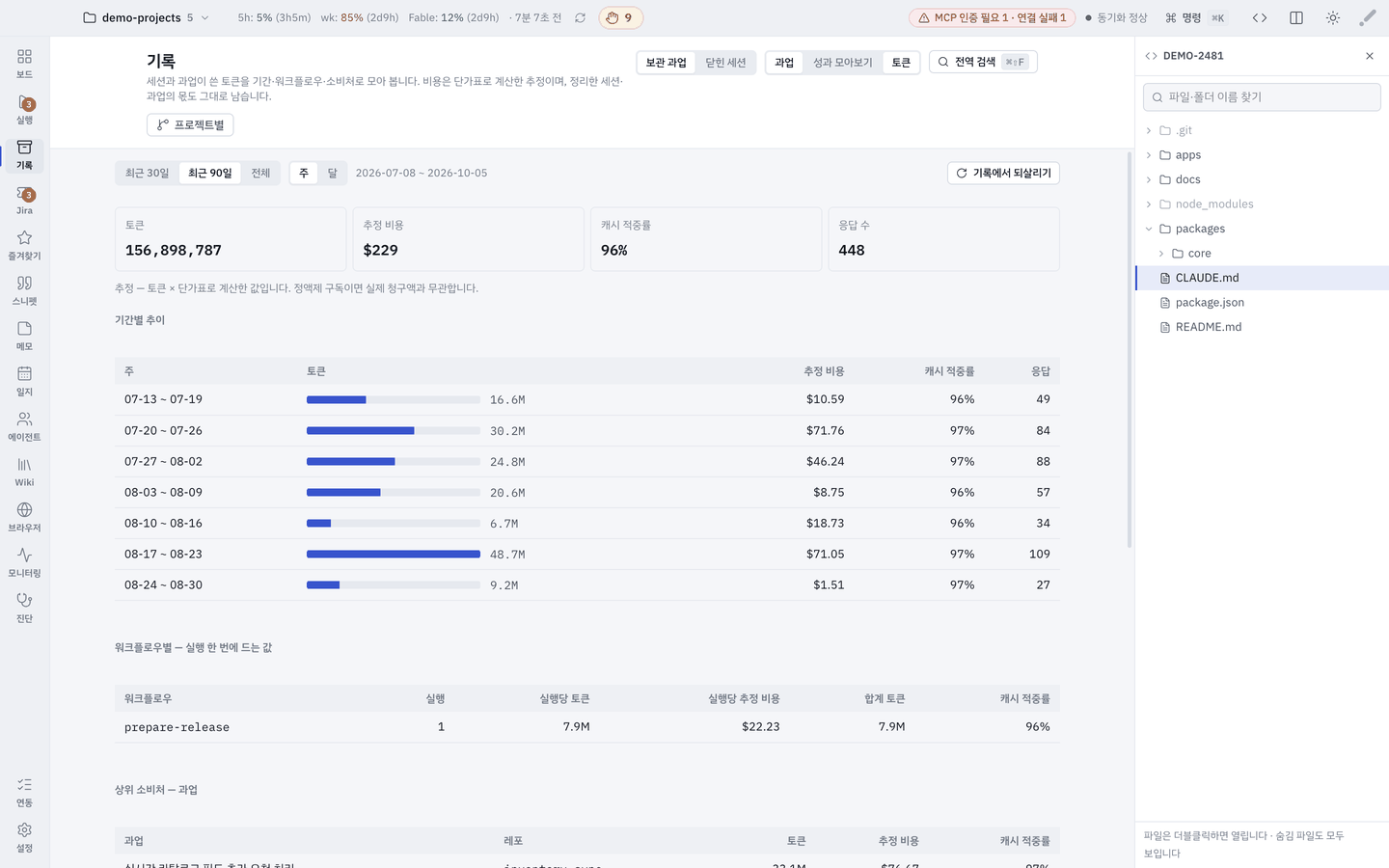Screen dimensions: 1389x868
Task: Click the 기록에서 되살리기 button
Action: 1003,173
